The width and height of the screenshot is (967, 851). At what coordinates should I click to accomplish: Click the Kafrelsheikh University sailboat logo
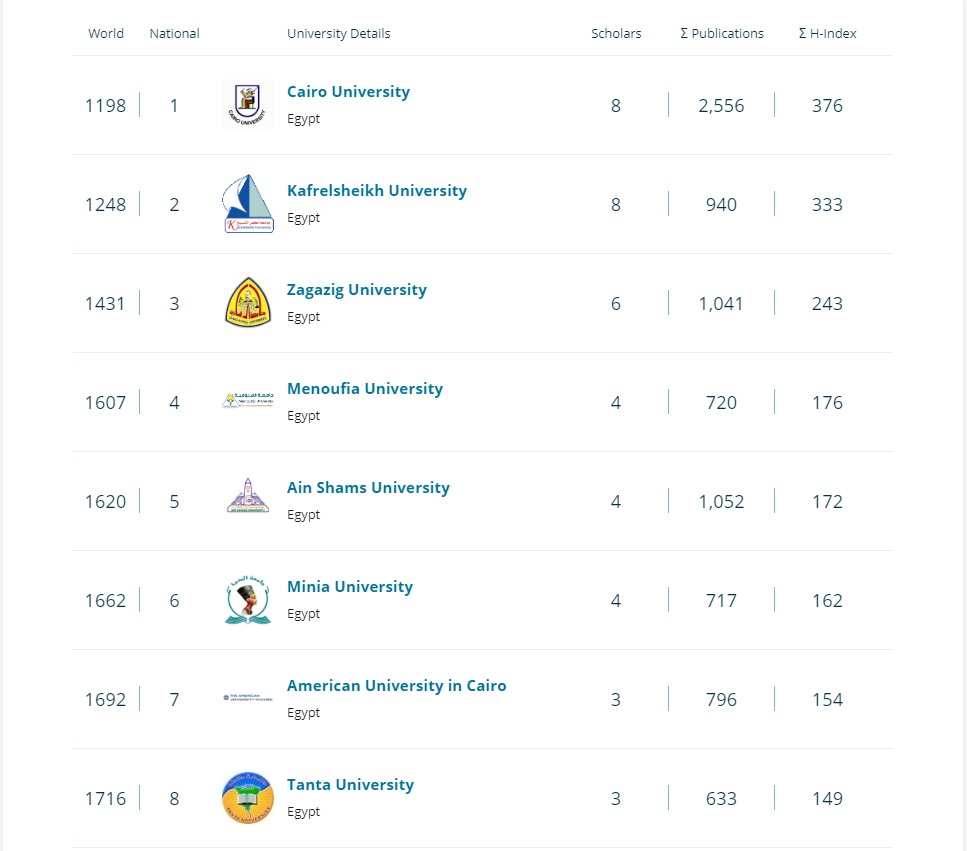click(x=247, y=204)
